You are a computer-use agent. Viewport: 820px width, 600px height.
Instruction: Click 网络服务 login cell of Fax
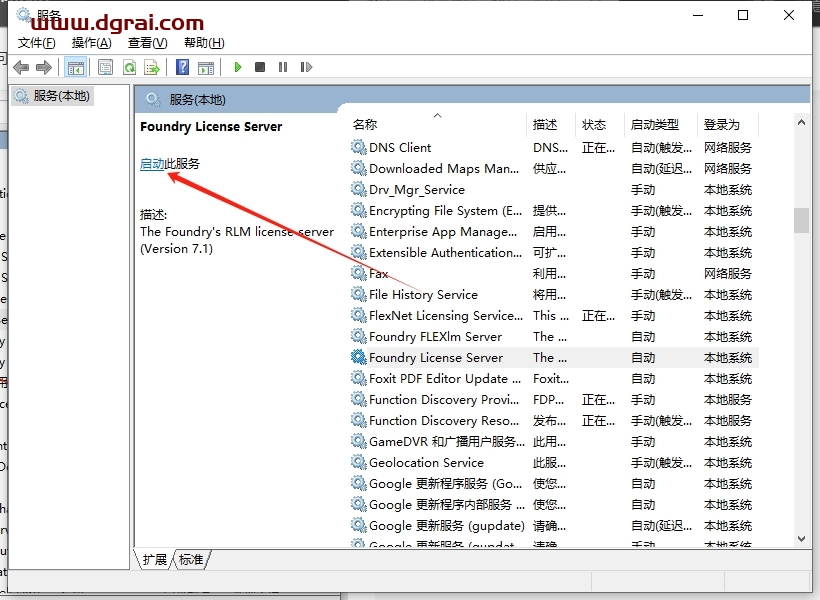point(727,274)
